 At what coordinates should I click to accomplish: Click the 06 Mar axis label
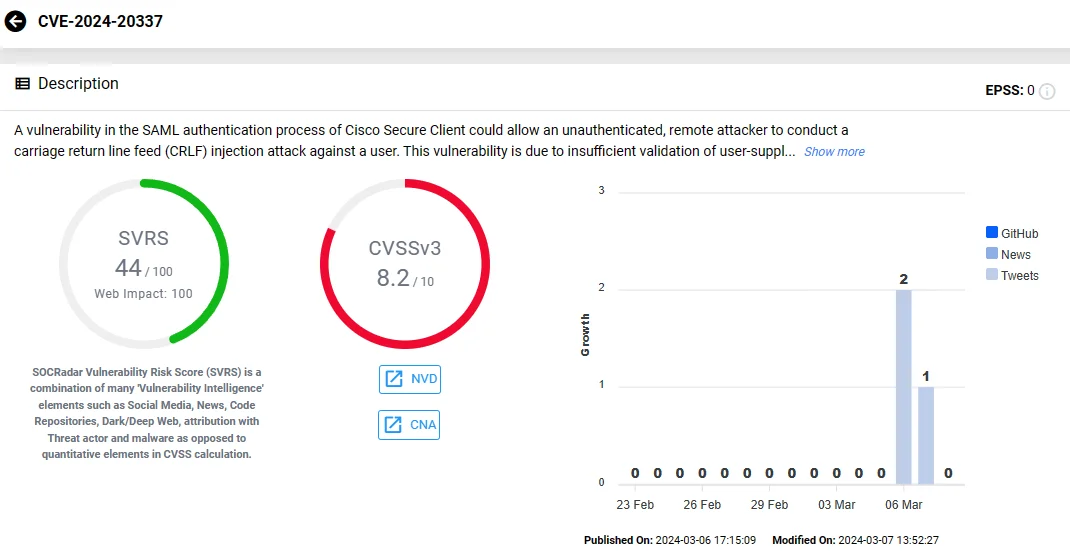click(903, 505)
